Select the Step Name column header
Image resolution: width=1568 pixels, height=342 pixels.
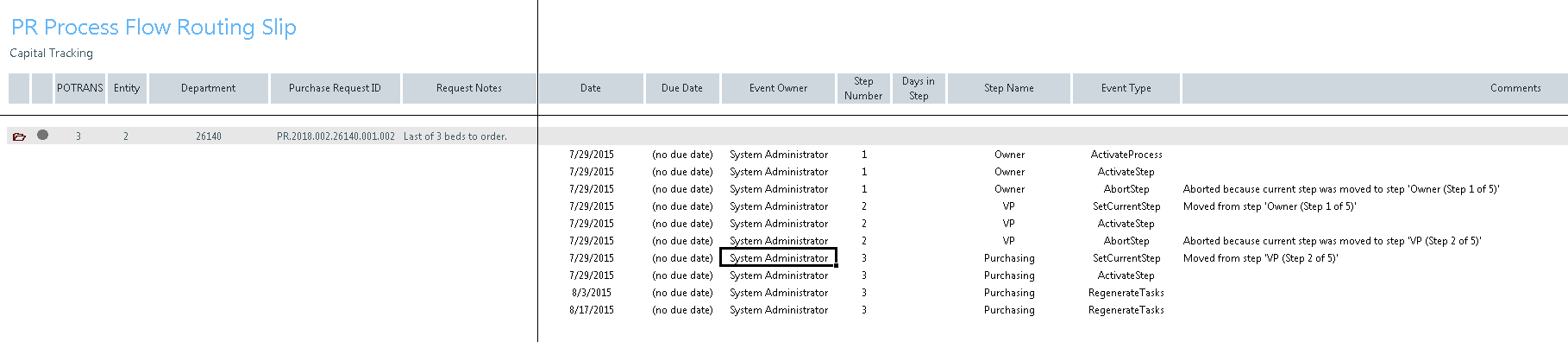[1009, 88]
